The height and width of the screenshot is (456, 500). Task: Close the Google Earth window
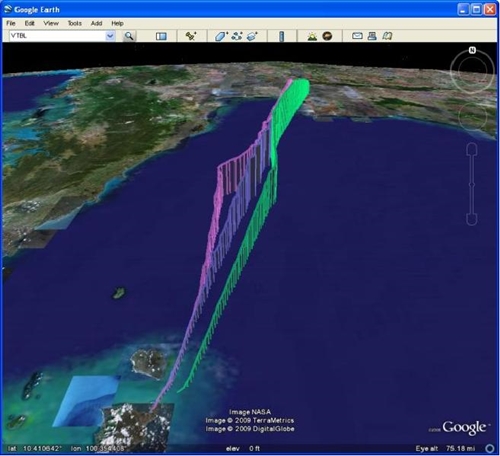pos(490,9)
